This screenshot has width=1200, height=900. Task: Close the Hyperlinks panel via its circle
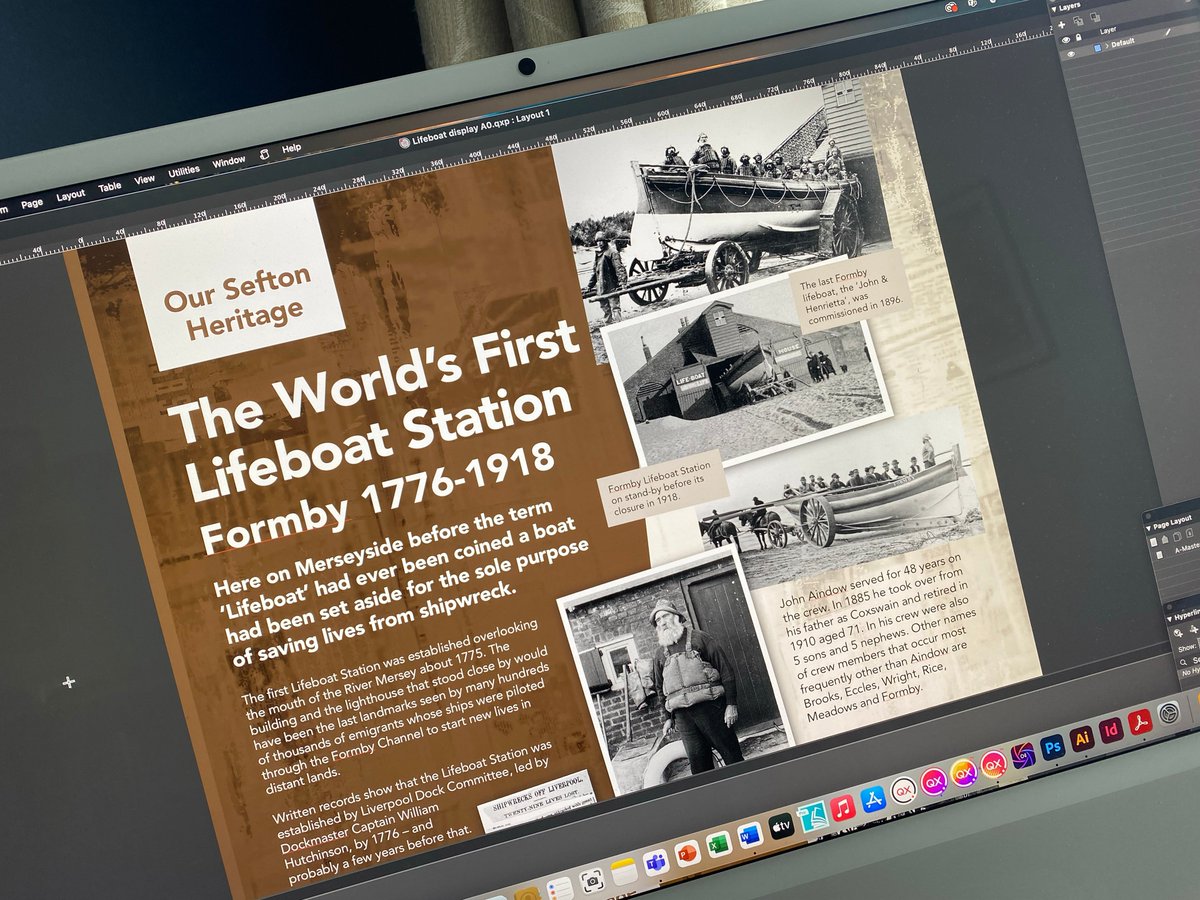coord(1169,607)
